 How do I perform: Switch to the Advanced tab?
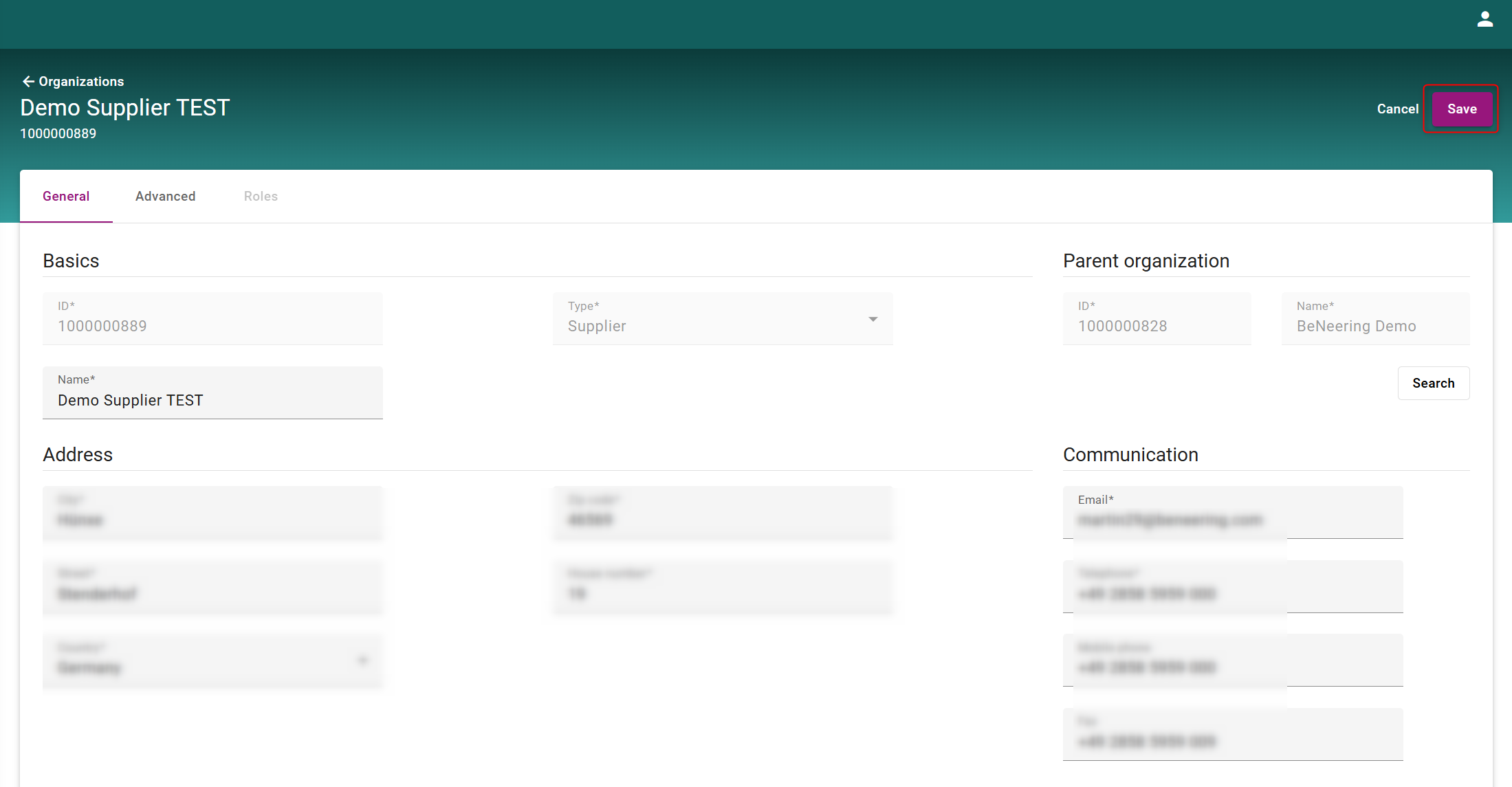pos(165,196)
